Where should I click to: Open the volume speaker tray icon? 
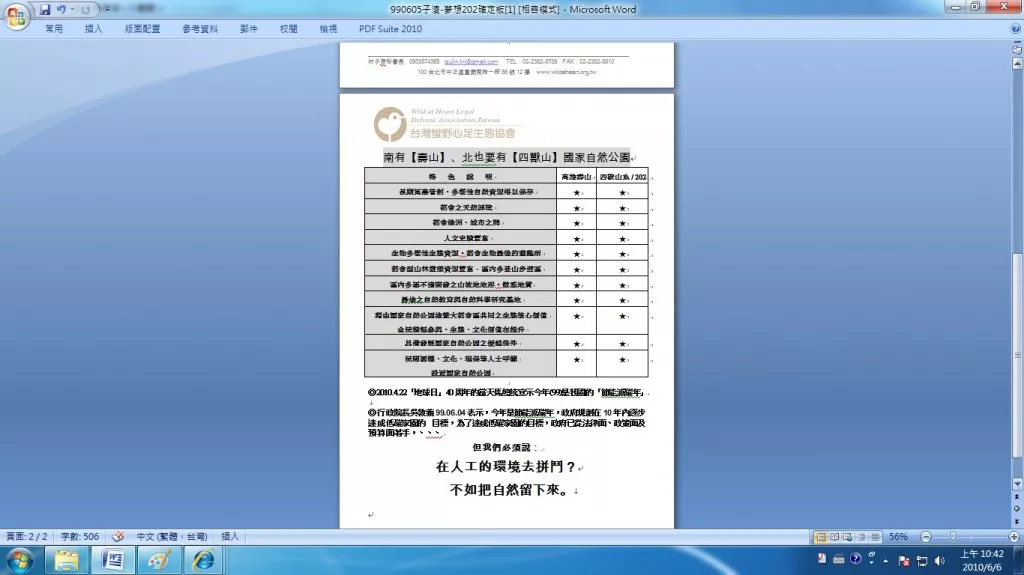(939, 561)
